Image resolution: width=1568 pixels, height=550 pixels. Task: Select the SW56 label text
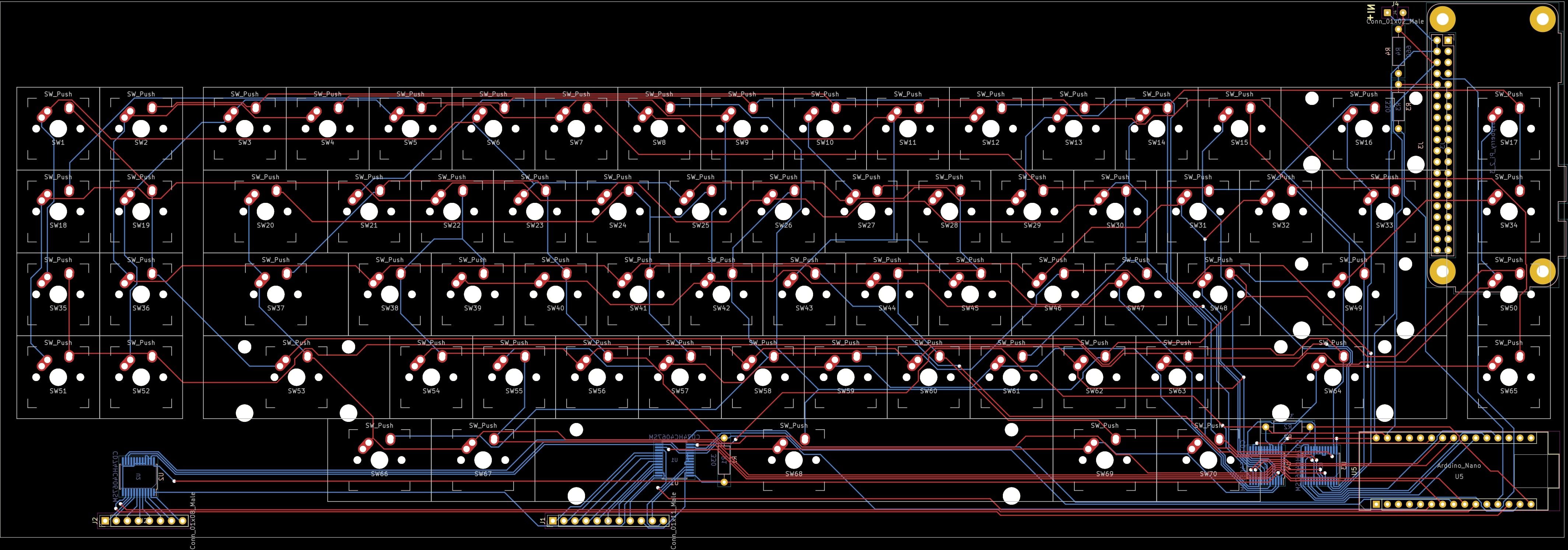(596, 391)
